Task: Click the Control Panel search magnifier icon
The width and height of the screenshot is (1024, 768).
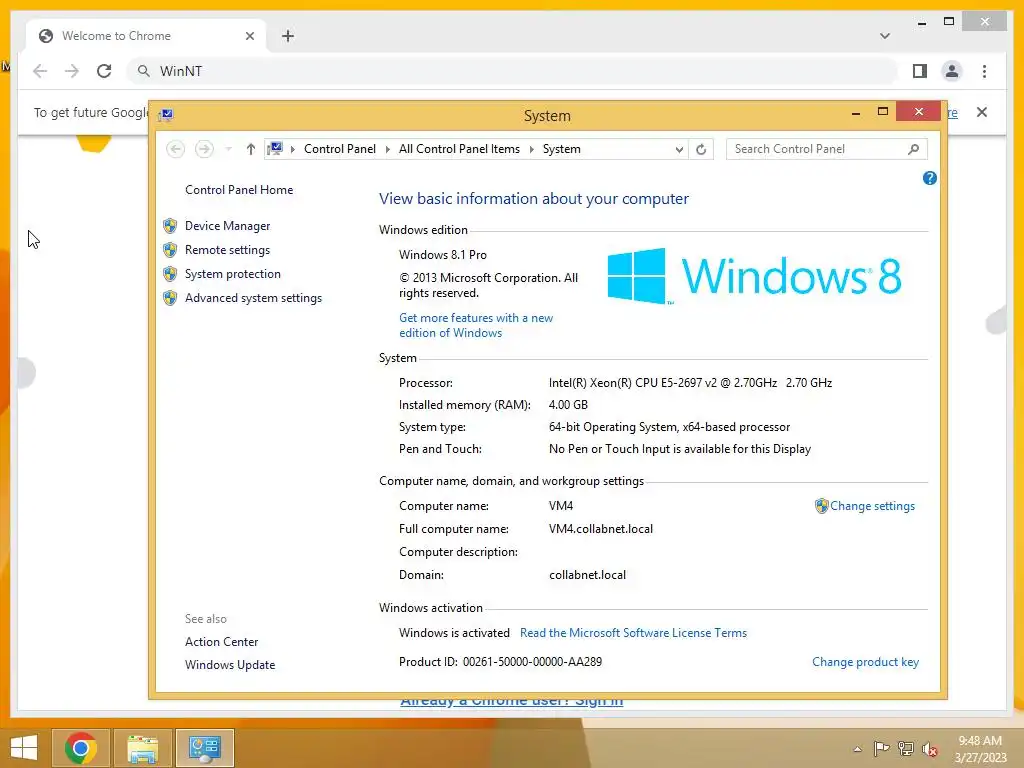Action: click(x=914, y=149)
